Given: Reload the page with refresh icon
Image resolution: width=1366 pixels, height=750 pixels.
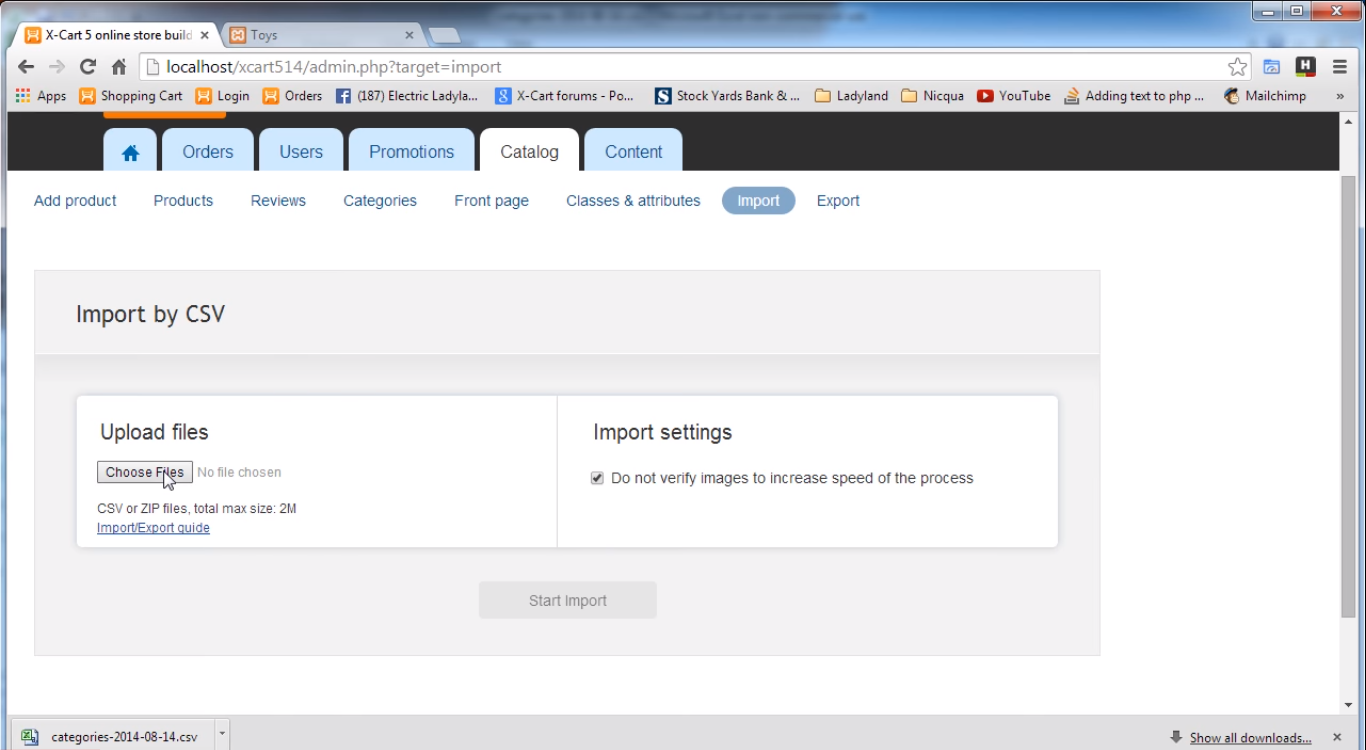Looking at the screenshot, I should [x=88, y=67].
